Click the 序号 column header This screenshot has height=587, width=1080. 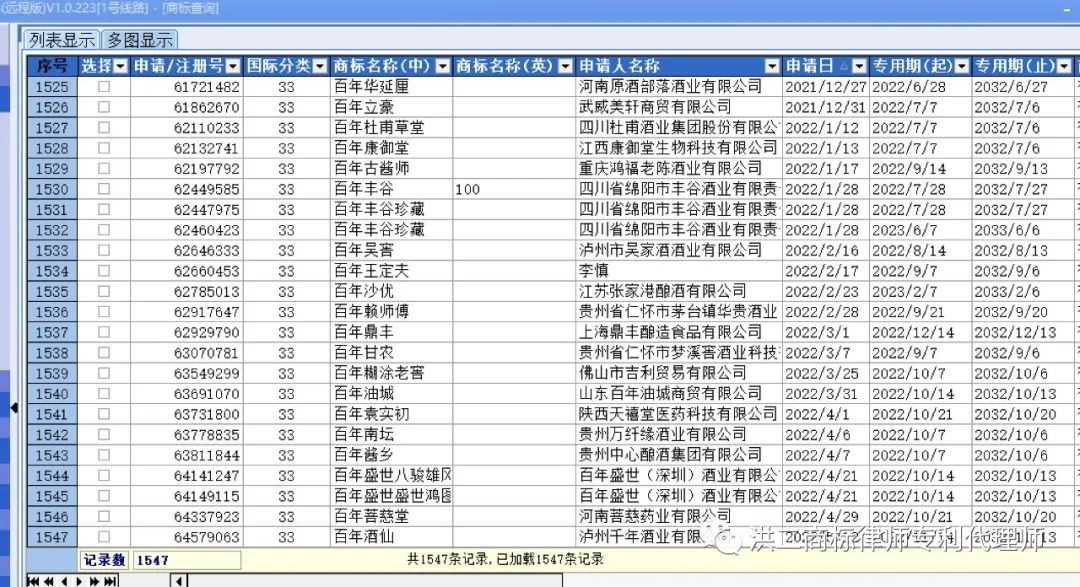coord(52,66)
